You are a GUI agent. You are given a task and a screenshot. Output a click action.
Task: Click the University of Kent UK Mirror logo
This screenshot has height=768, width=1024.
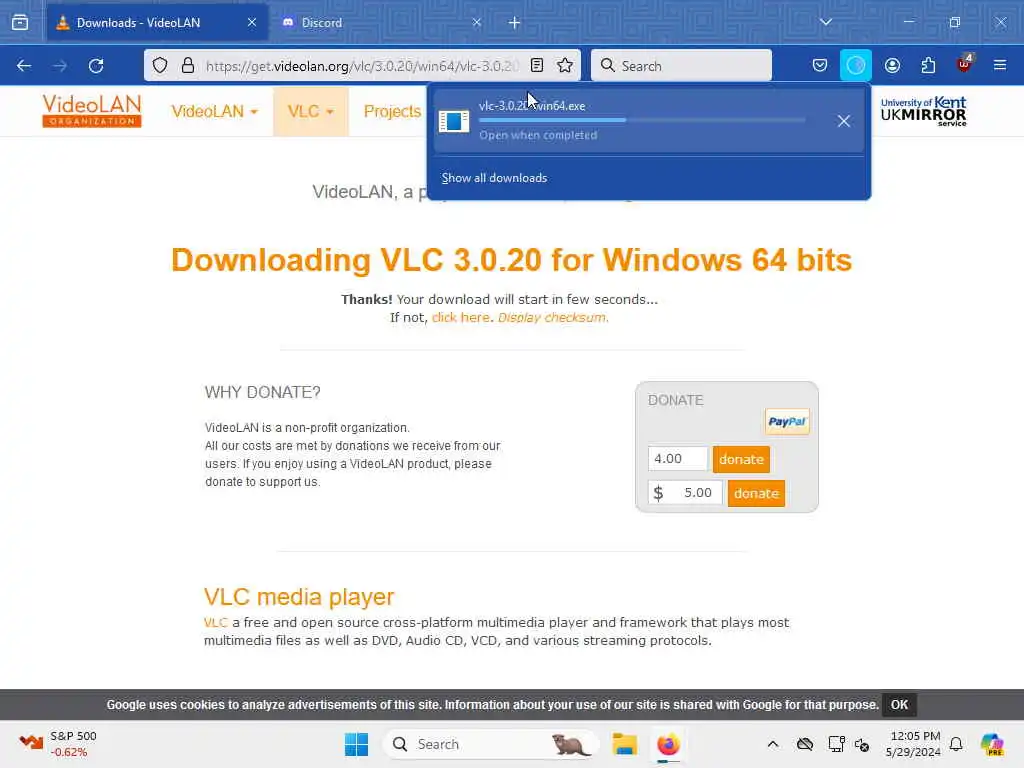pos(923,111)
